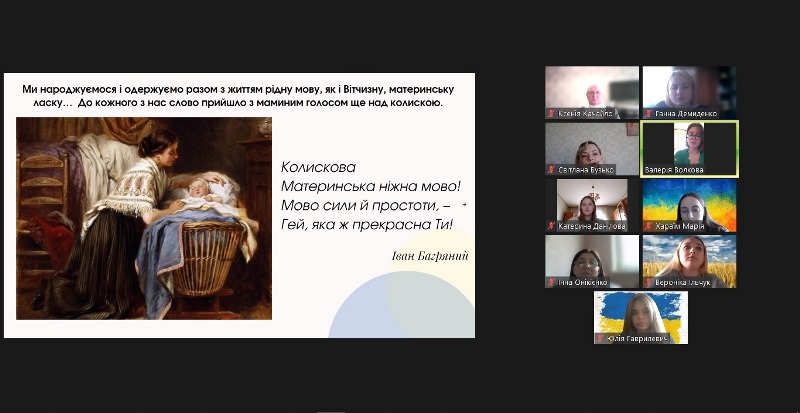
Task: Click the mother and cradle painting
Action: 144,218
